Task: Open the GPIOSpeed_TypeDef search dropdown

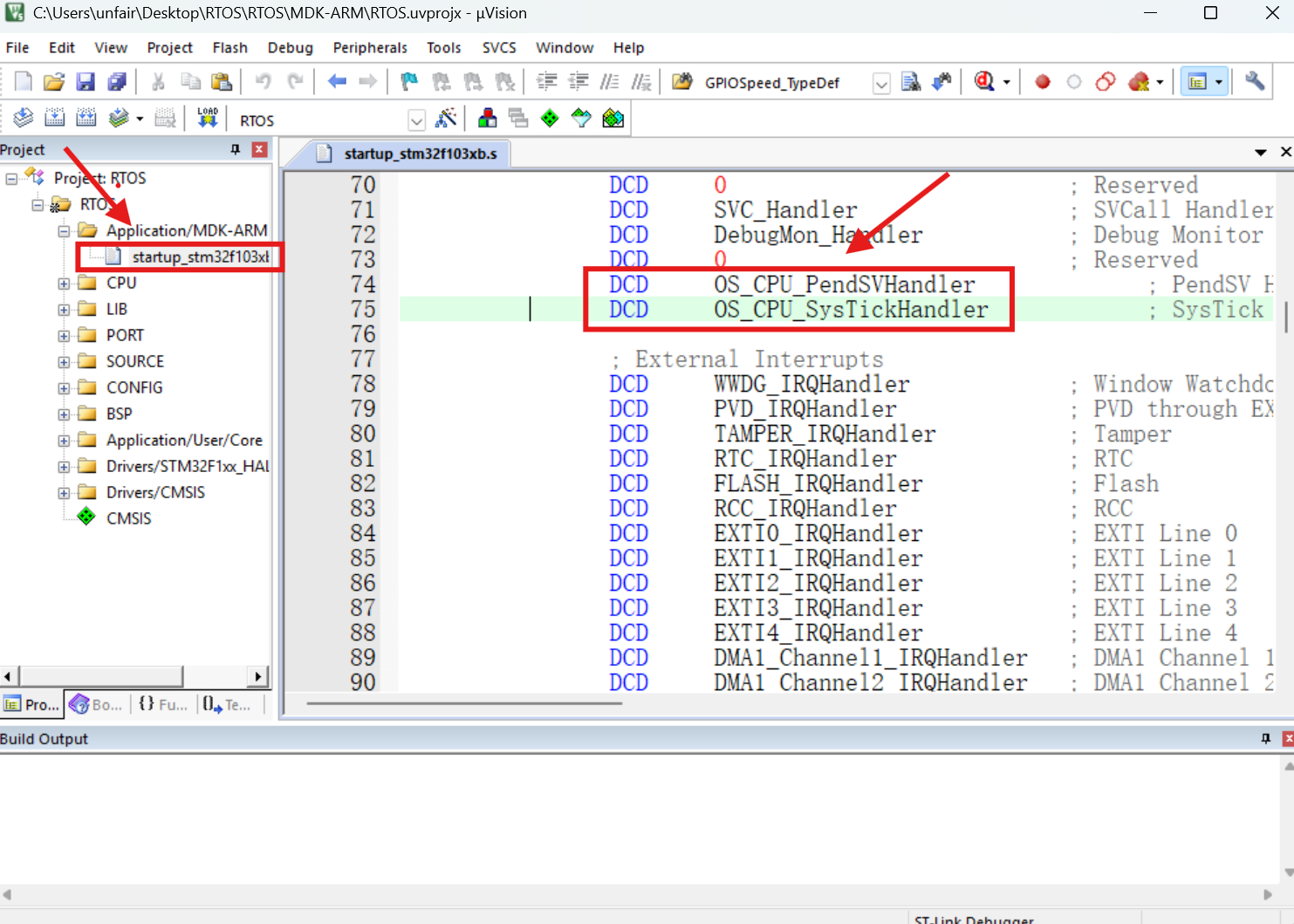Action: (x=881, y=83)
